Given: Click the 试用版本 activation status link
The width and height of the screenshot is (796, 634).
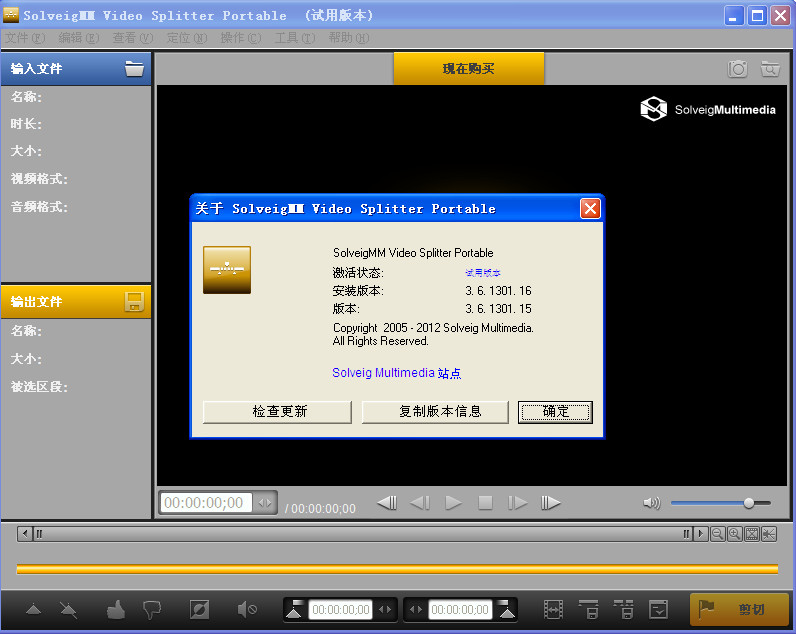Looking at the screenshot, I should point(483,273).
